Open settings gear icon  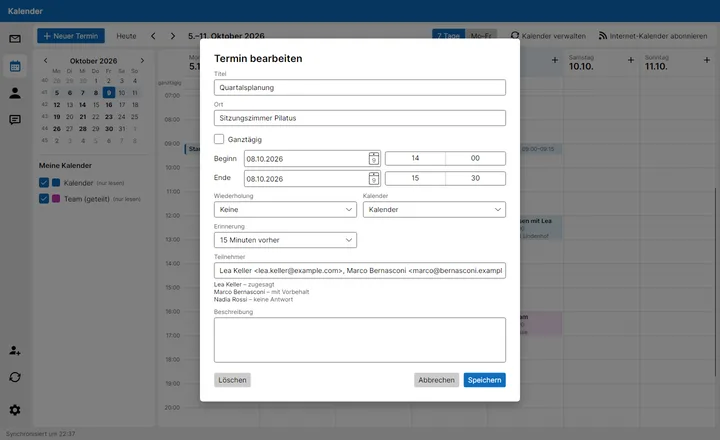[15, 410]
